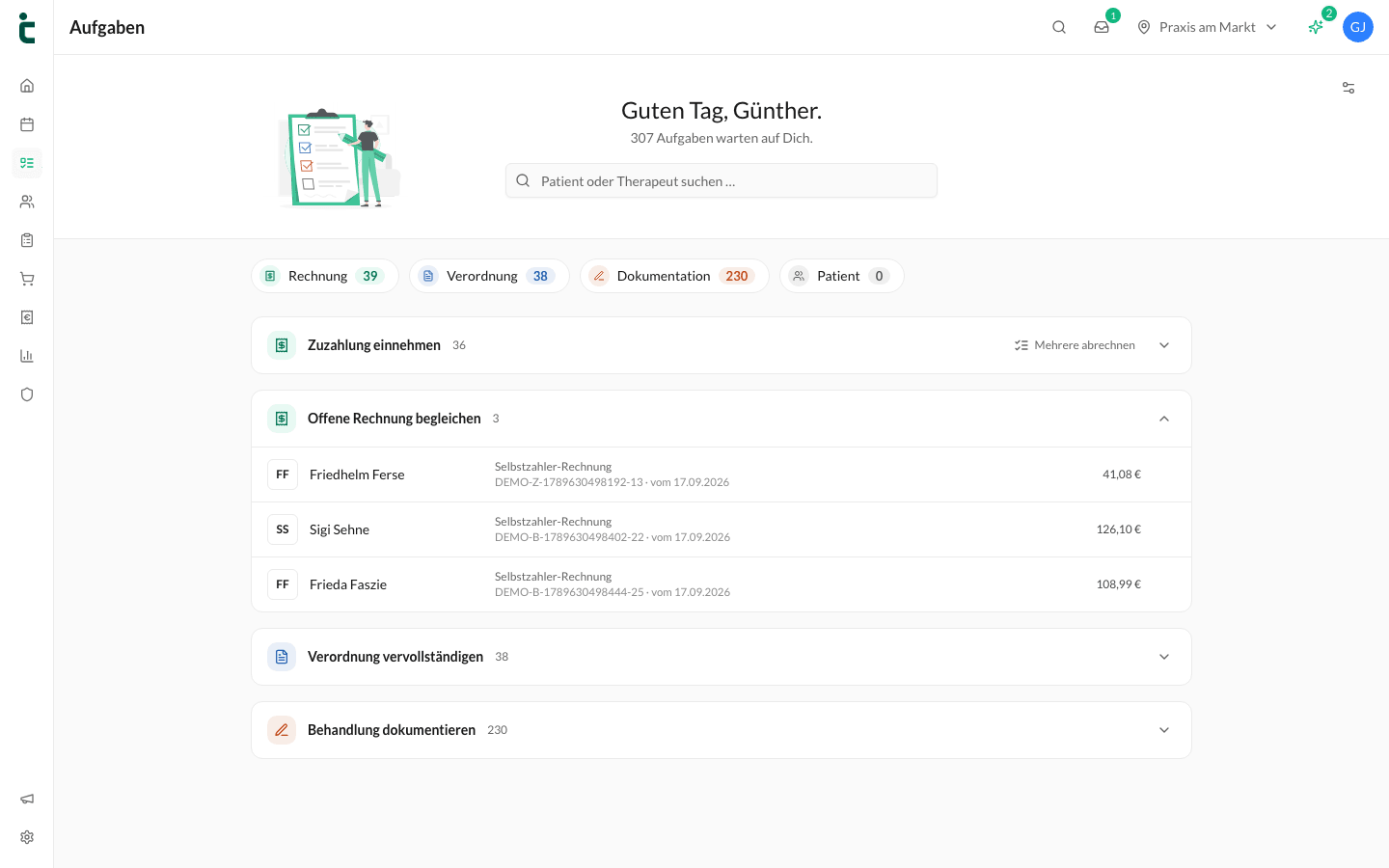Open Friedhelm Ferse invoice row
The width and height of the screenshot is (1389, 868).
coord(722,475)
